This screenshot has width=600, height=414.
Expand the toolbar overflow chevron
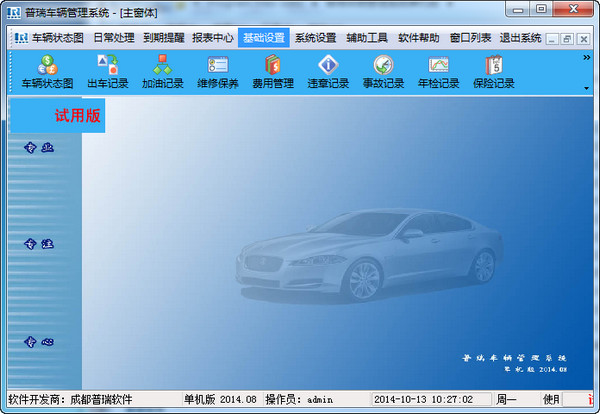point(586,58)
